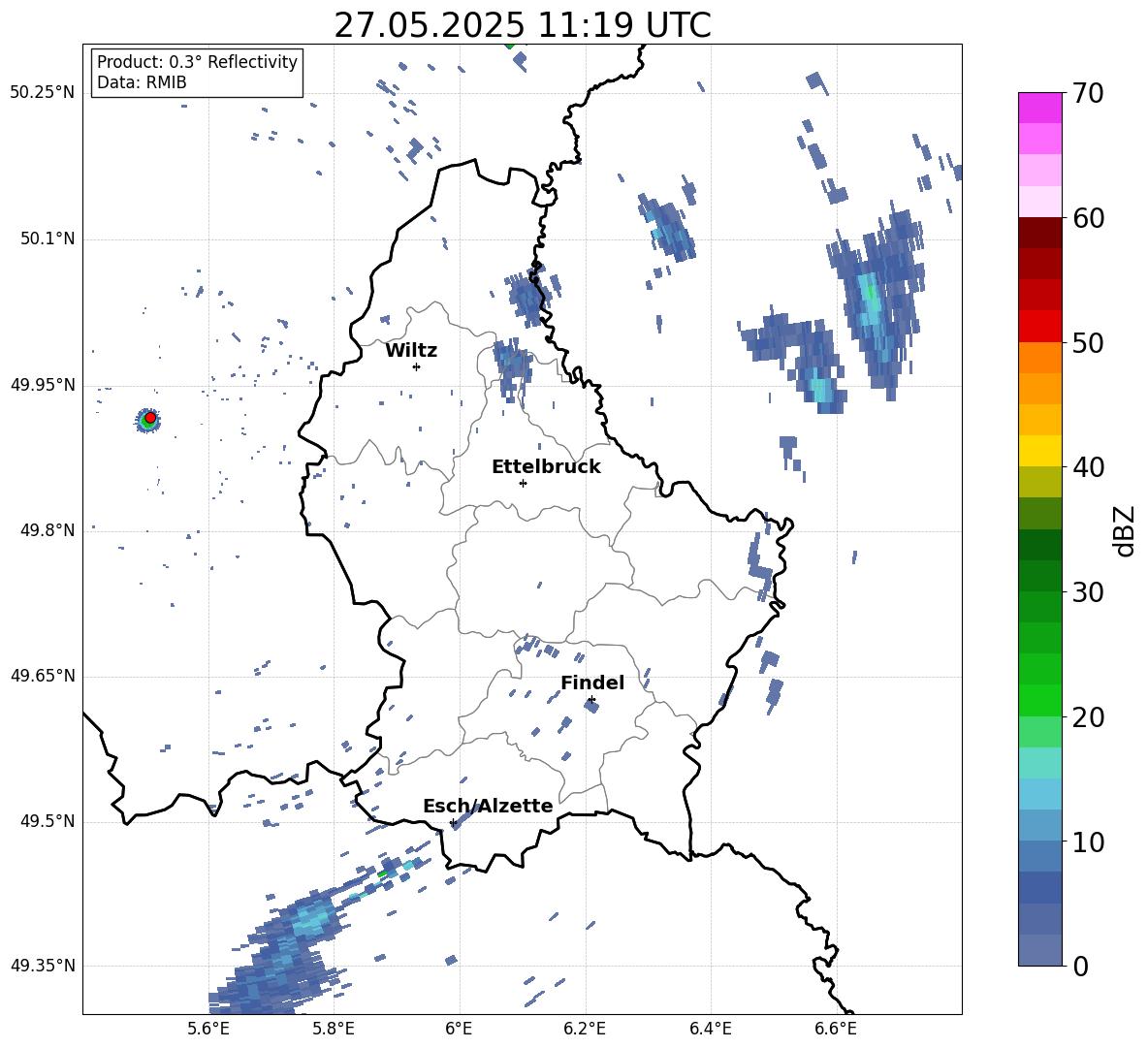This screenshot has height=1048, width=1148.
Task: Click the 49.8°N latitude label
Action: click(x=48, y=530)
